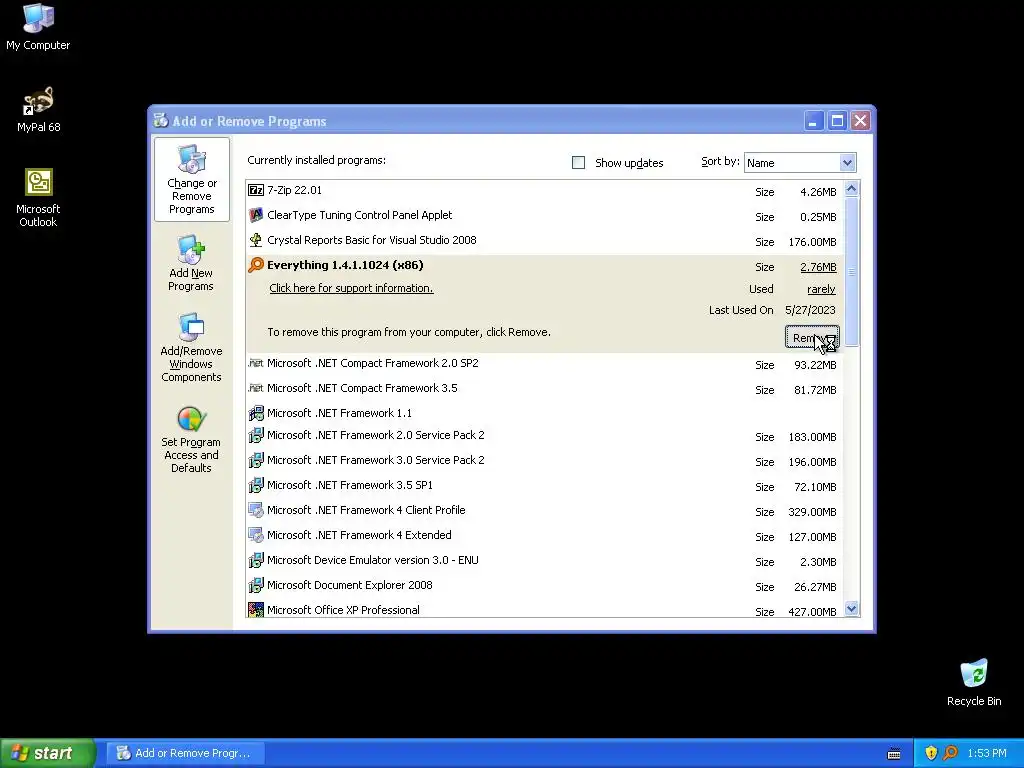Click the 1:53 PM taskbar clock
The height and width of the screenshot is (768, 1024).
pyautogui.click(x=987, y=753)
